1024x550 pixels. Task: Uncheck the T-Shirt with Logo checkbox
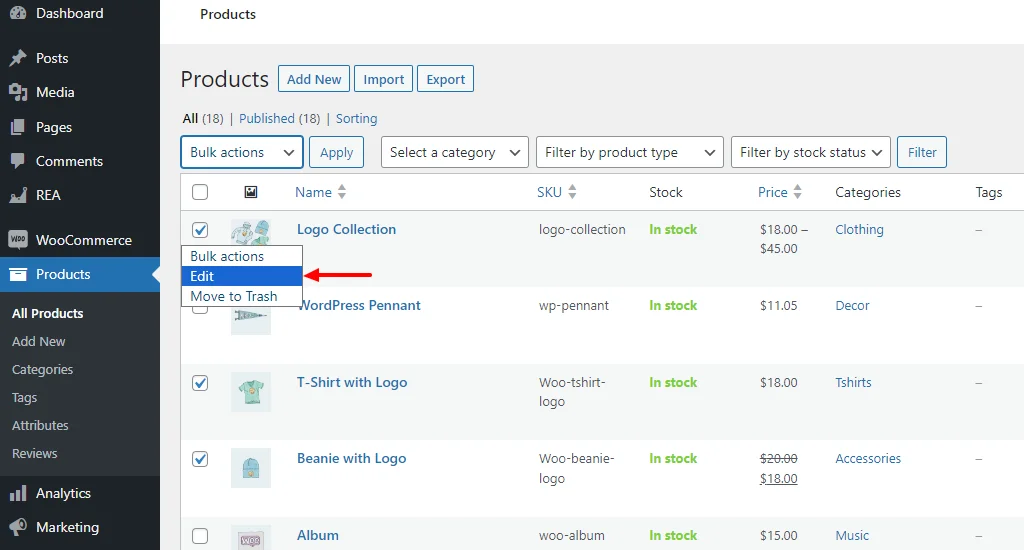(x=200, y=383)
